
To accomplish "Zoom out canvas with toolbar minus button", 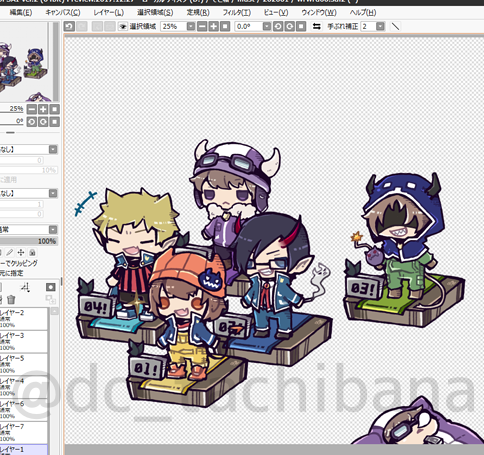I will point(202,26).
